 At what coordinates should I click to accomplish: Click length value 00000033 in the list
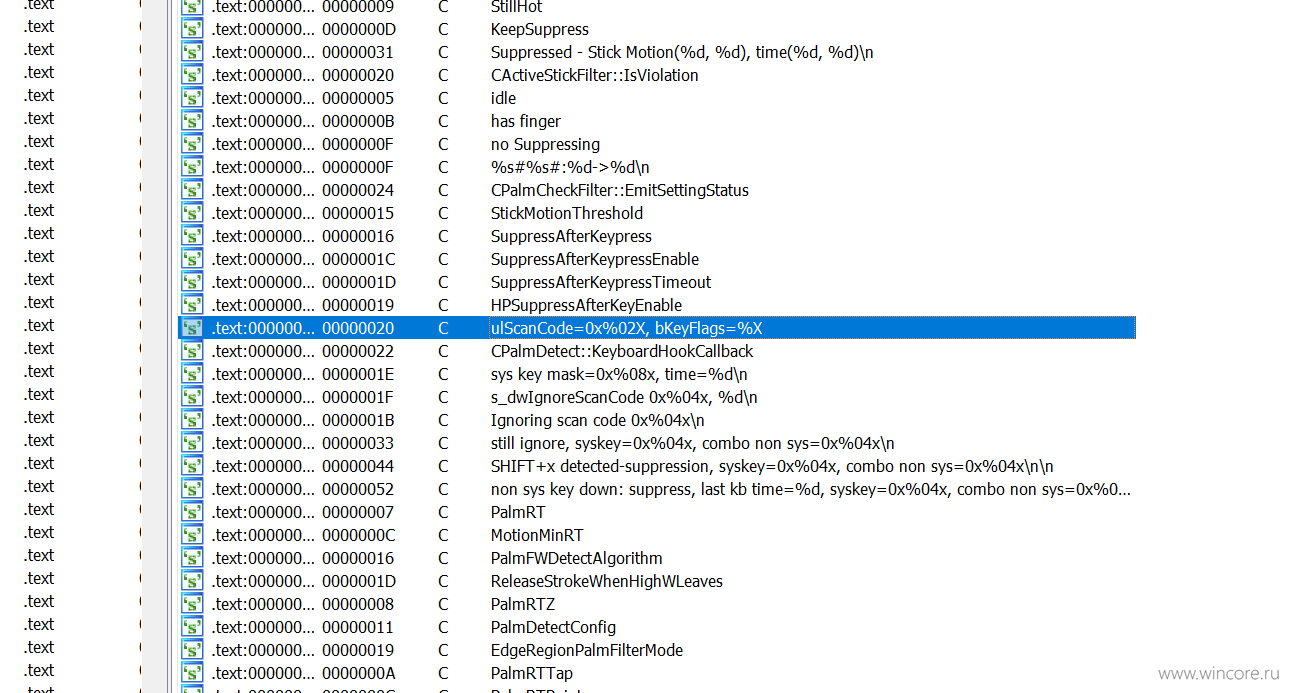[358, 443]
